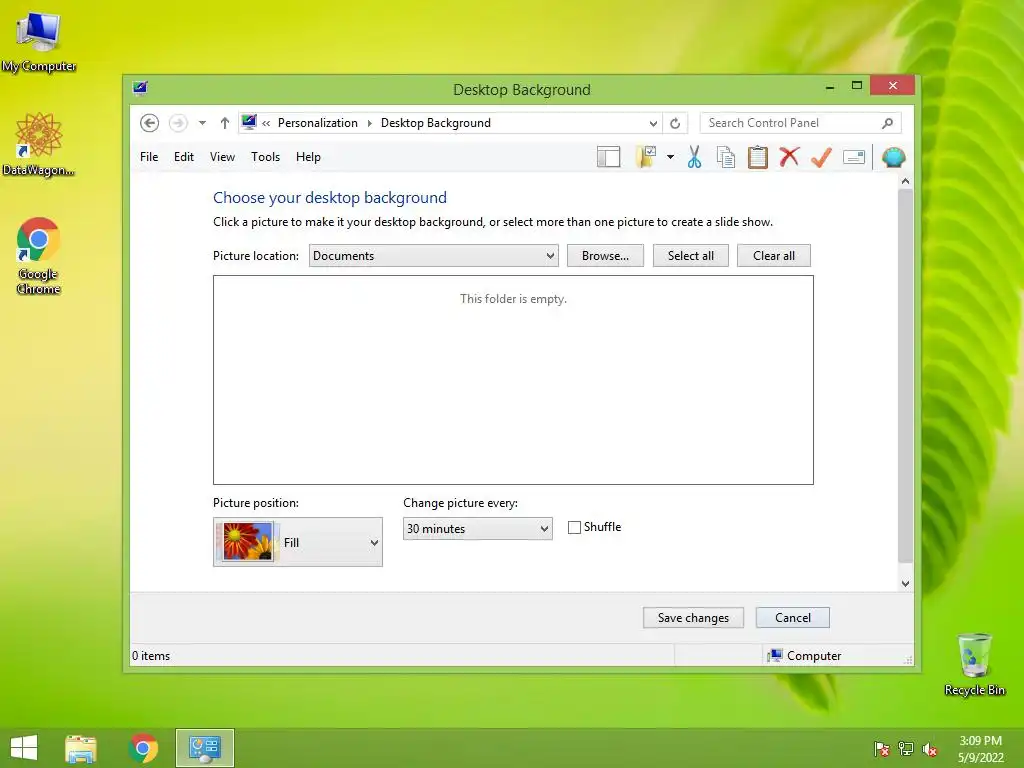Click the Select all button
Screen dimensions: 1024x768
coord(690,256)
